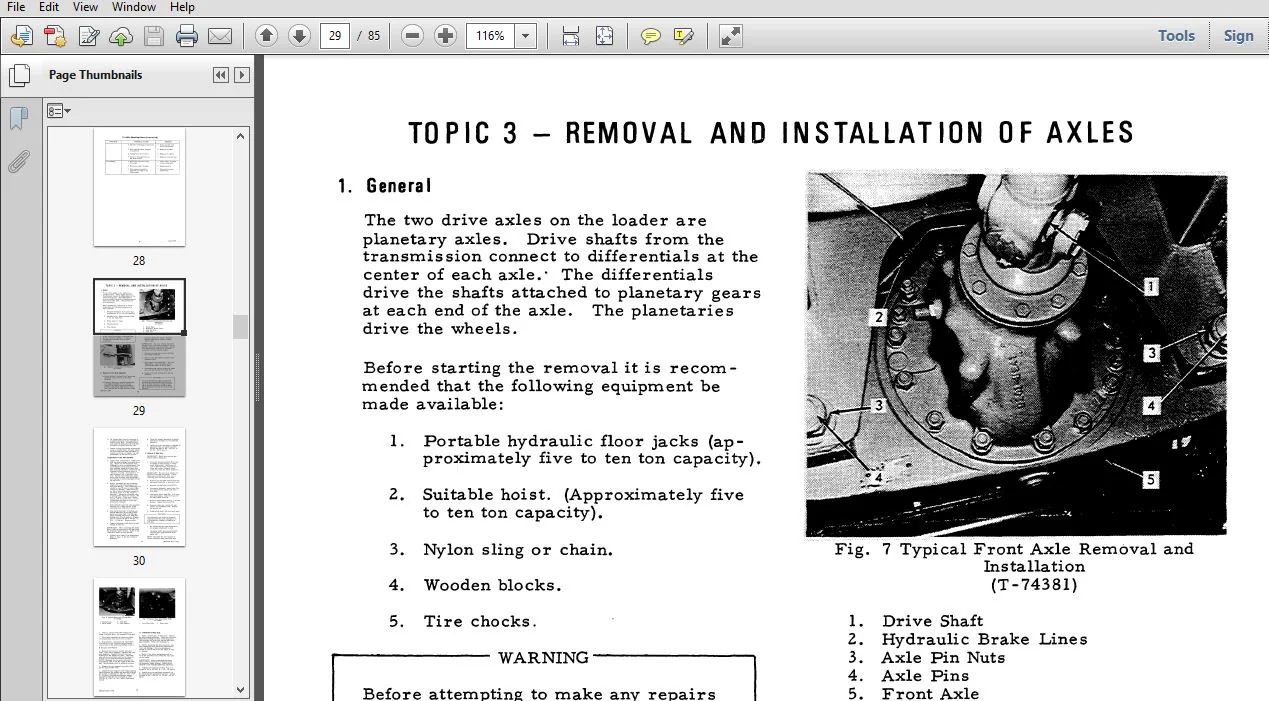Click the Edit/Sign document icon
1269x701 pixels.
[x=88, y=37]
